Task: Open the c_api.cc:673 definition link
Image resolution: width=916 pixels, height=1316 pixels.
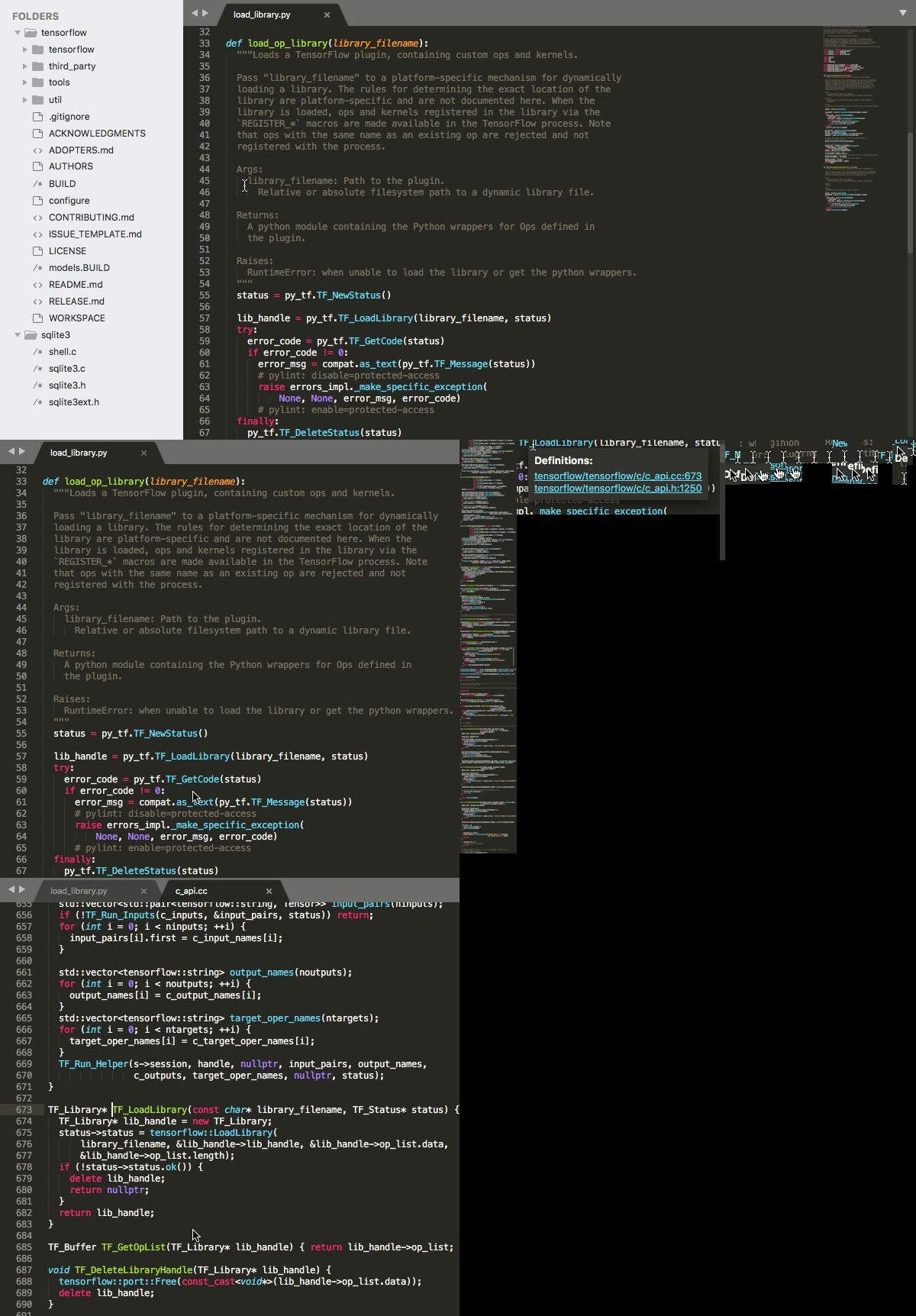Action: pyautogui.click(x=618, y=476)
